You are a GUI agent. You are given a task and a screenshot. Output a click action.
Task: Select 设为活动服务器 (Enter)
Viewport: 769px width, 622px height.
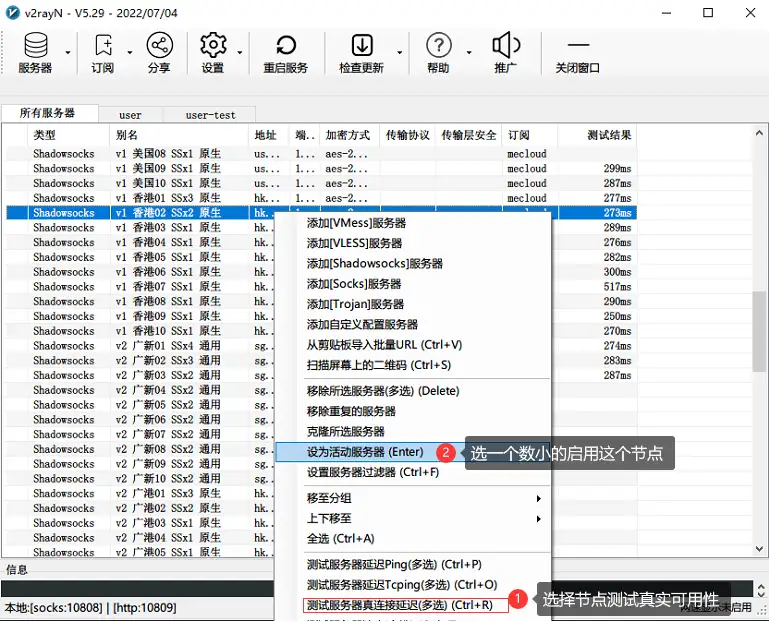coord(365,452)
